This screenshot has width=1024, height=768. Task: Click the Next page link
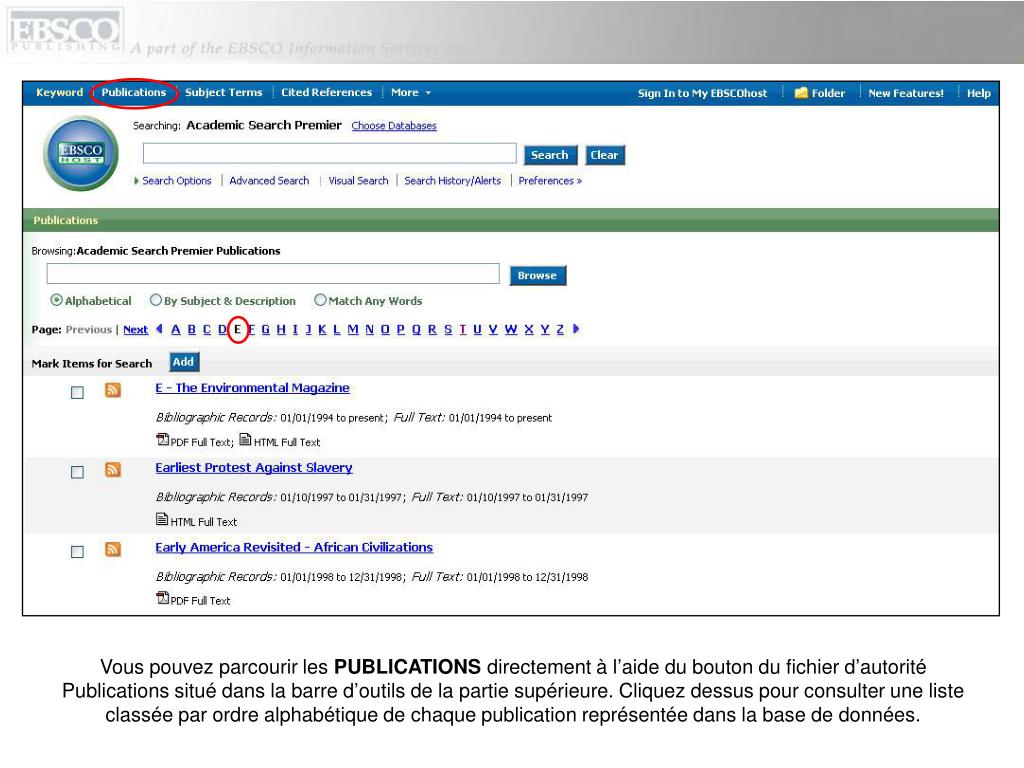point(136,330)
